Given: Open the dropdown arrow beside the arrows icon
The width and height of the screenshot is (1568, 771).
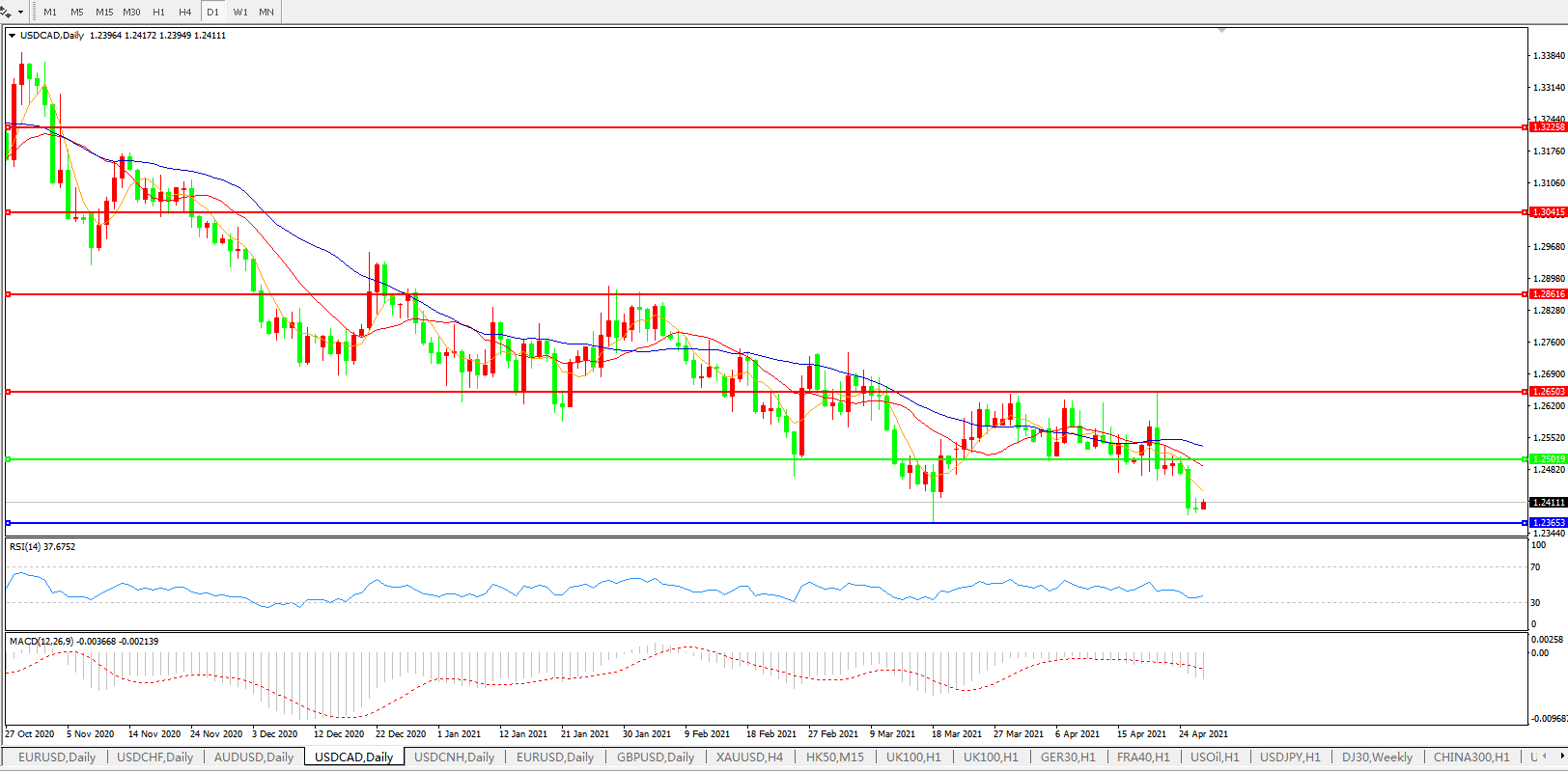Looking at the screenshot, I should coord(20,13).
